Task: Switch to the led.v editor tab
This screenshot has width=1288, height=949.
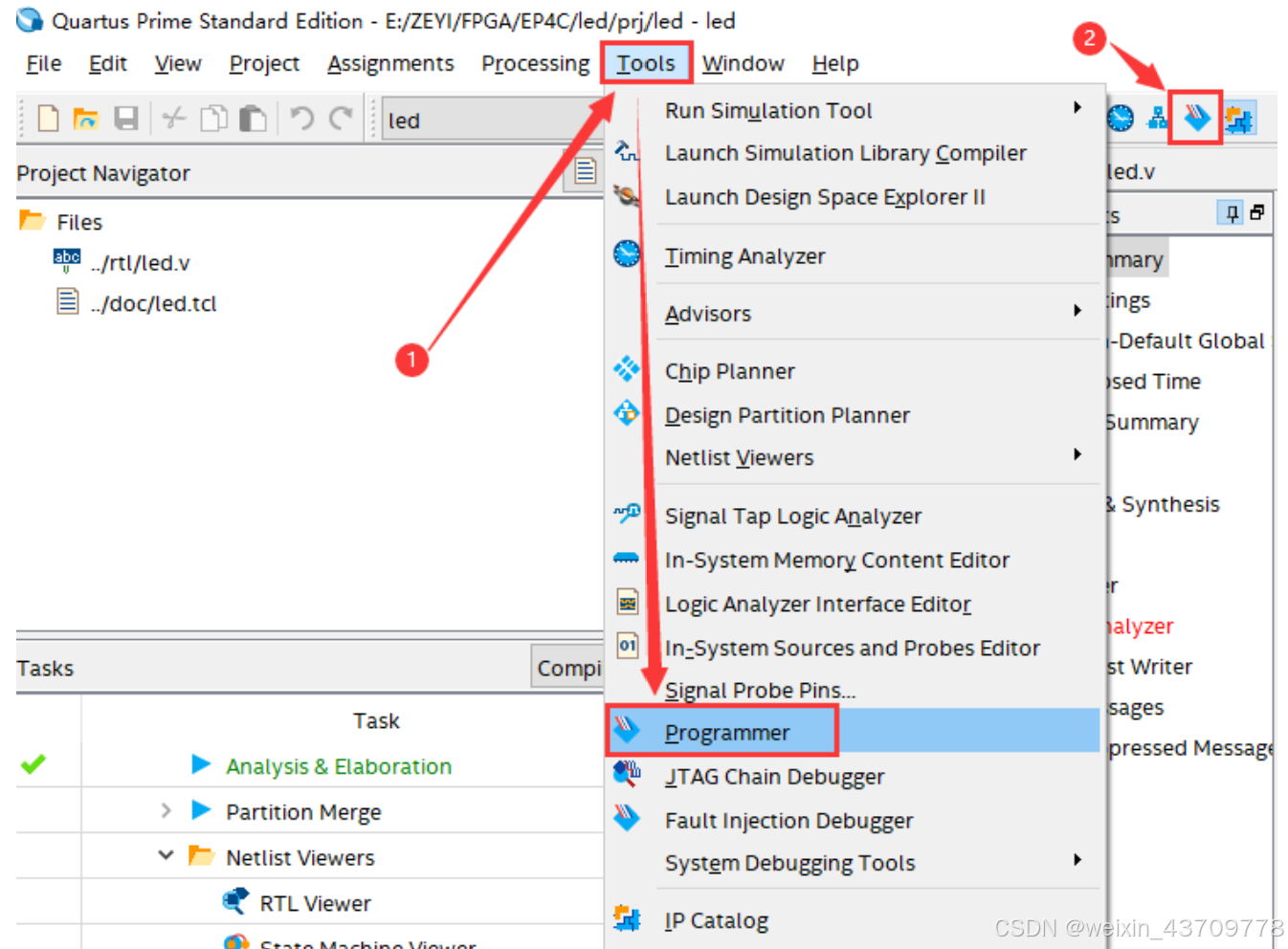Action: pyautogui.click(x=1131, y=171)
